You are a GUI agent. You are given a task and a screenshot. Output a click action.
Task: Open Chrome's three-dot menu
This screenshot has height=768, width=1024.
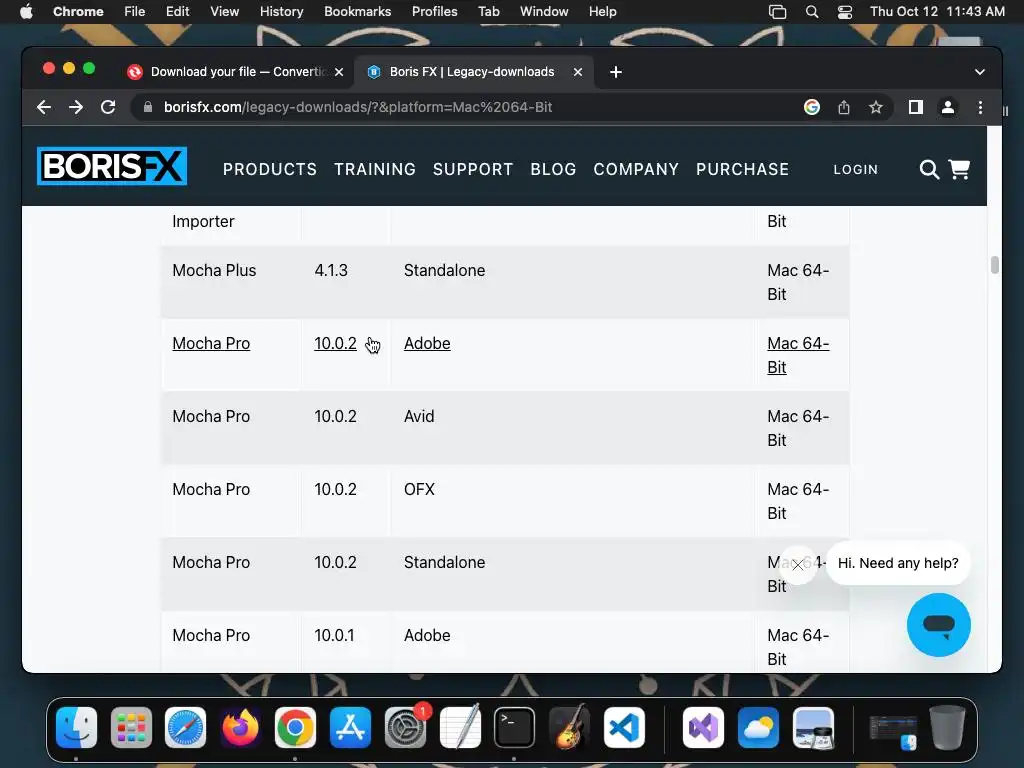click(x=980, y=107)
